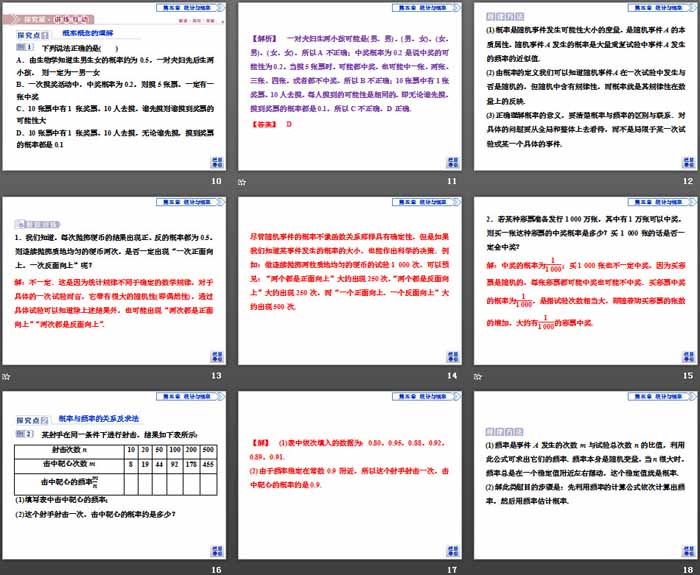Click slide number label 18
Image resolution: width=700 pixels, height=575 pixels.
(688, 570)
